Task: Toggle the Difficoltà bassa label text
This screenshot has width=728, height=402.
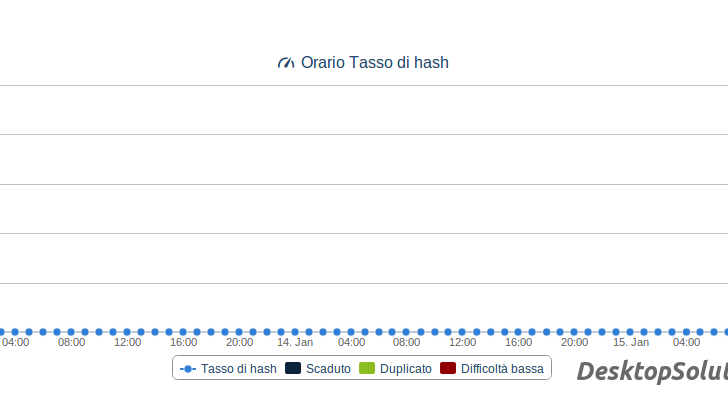Action: point(502,369)
